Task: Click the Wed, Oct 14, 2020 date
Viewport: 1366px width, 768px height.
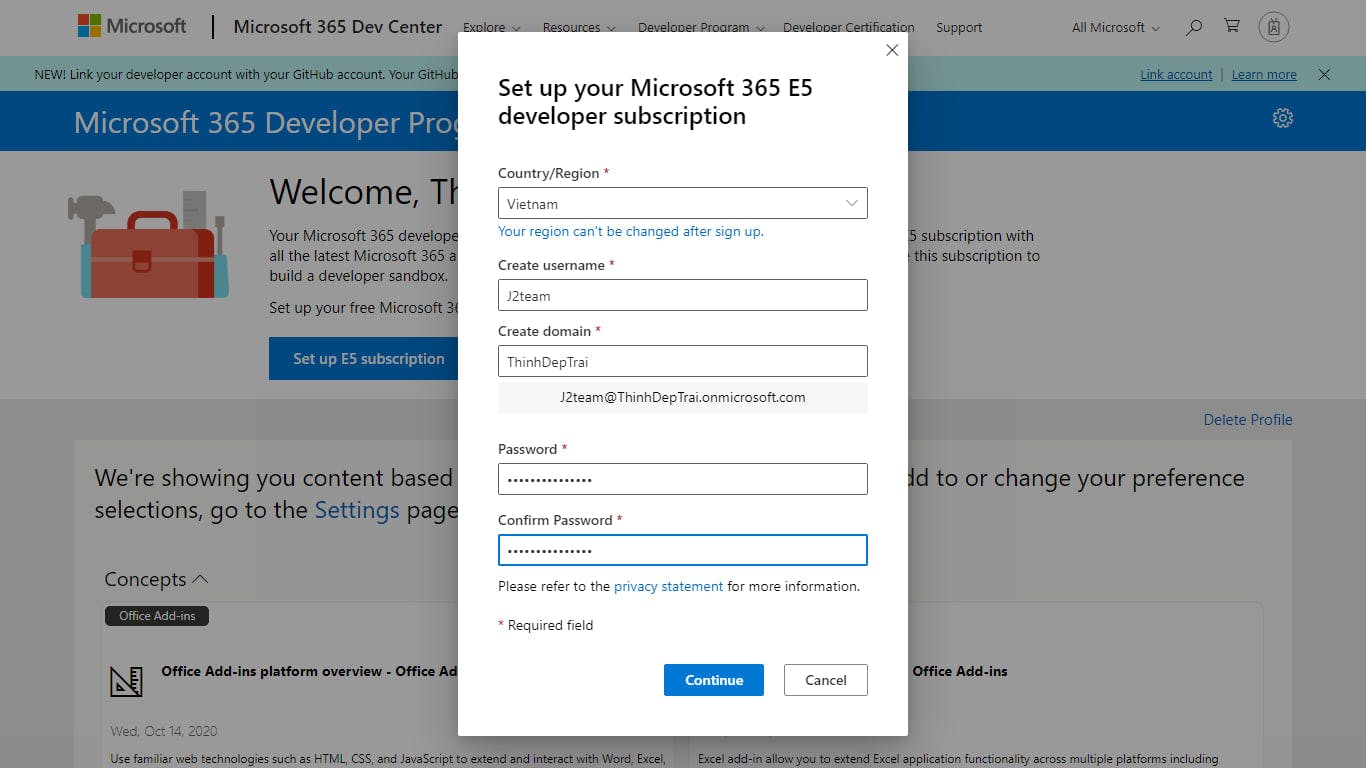Action: 164,731
